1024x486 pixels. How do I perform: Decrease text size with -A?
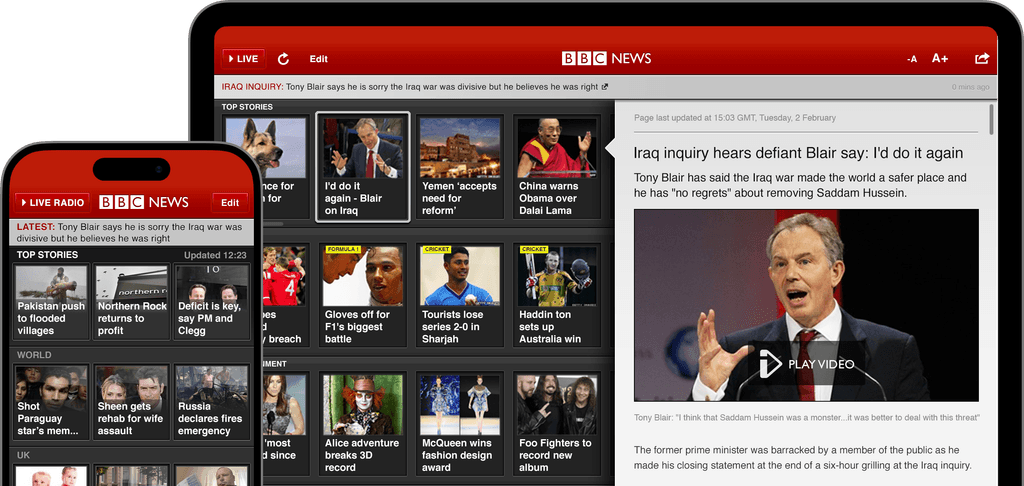click(x=912, y=59)
